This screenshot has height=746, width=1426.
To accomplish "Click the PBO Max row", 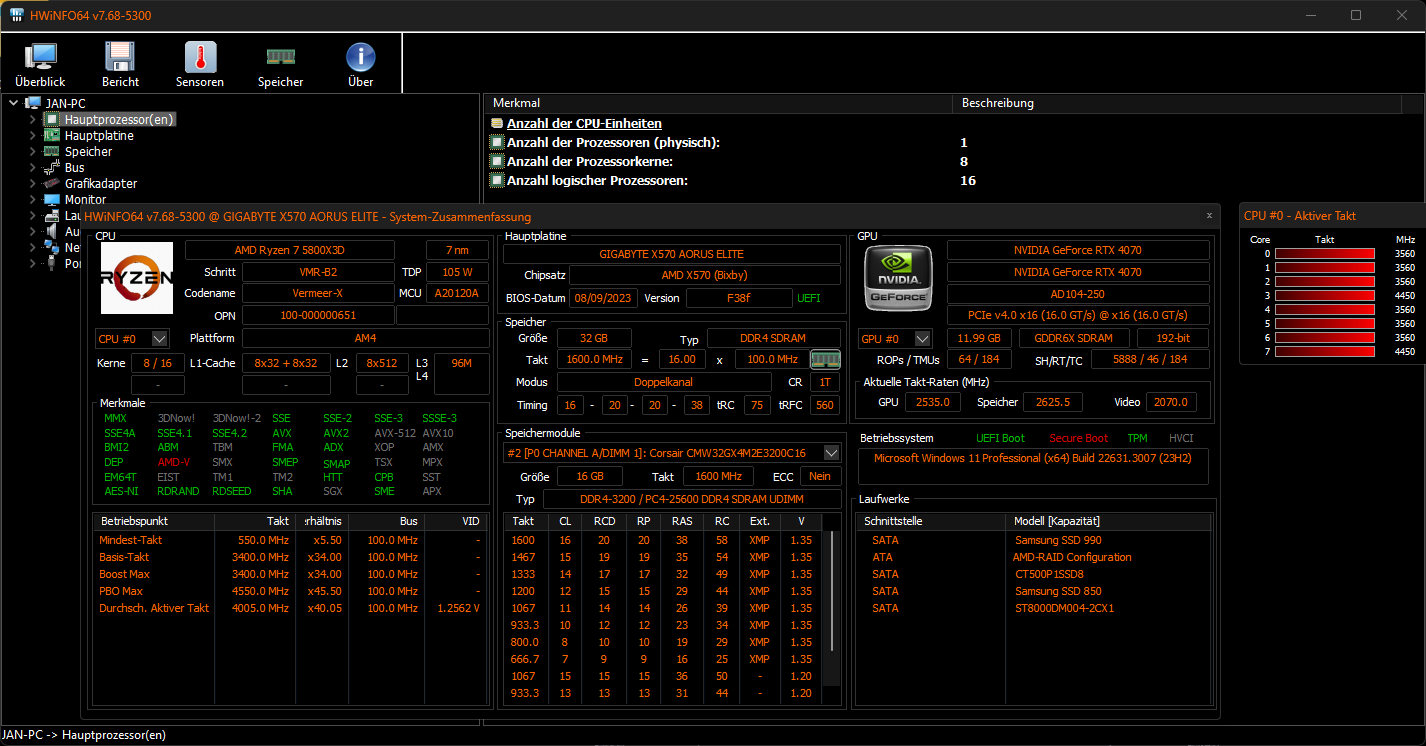I will point(290,591).
